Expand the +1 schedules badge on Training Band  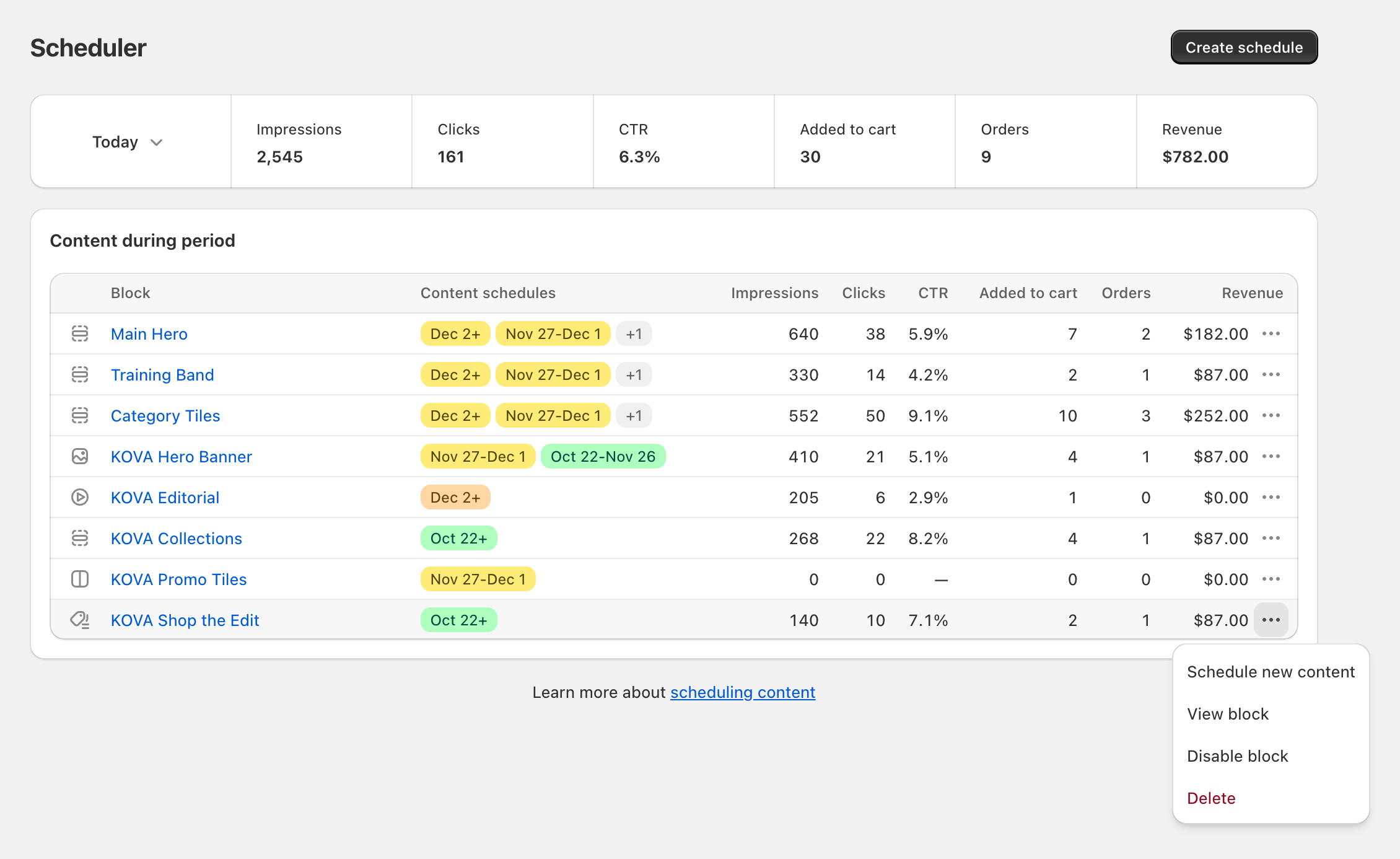(x=634, y=374)
